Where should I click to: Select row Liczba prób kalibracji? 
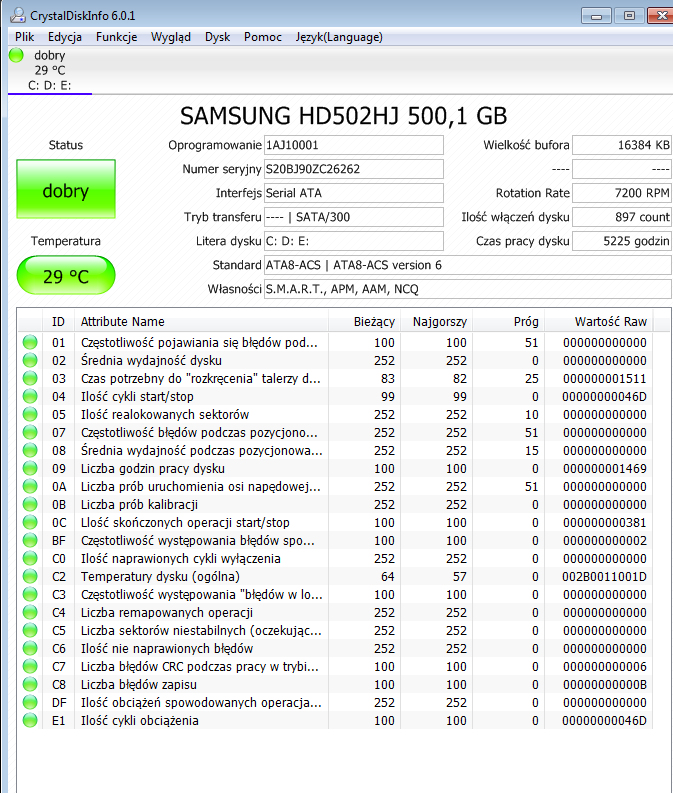pos(335,505)
